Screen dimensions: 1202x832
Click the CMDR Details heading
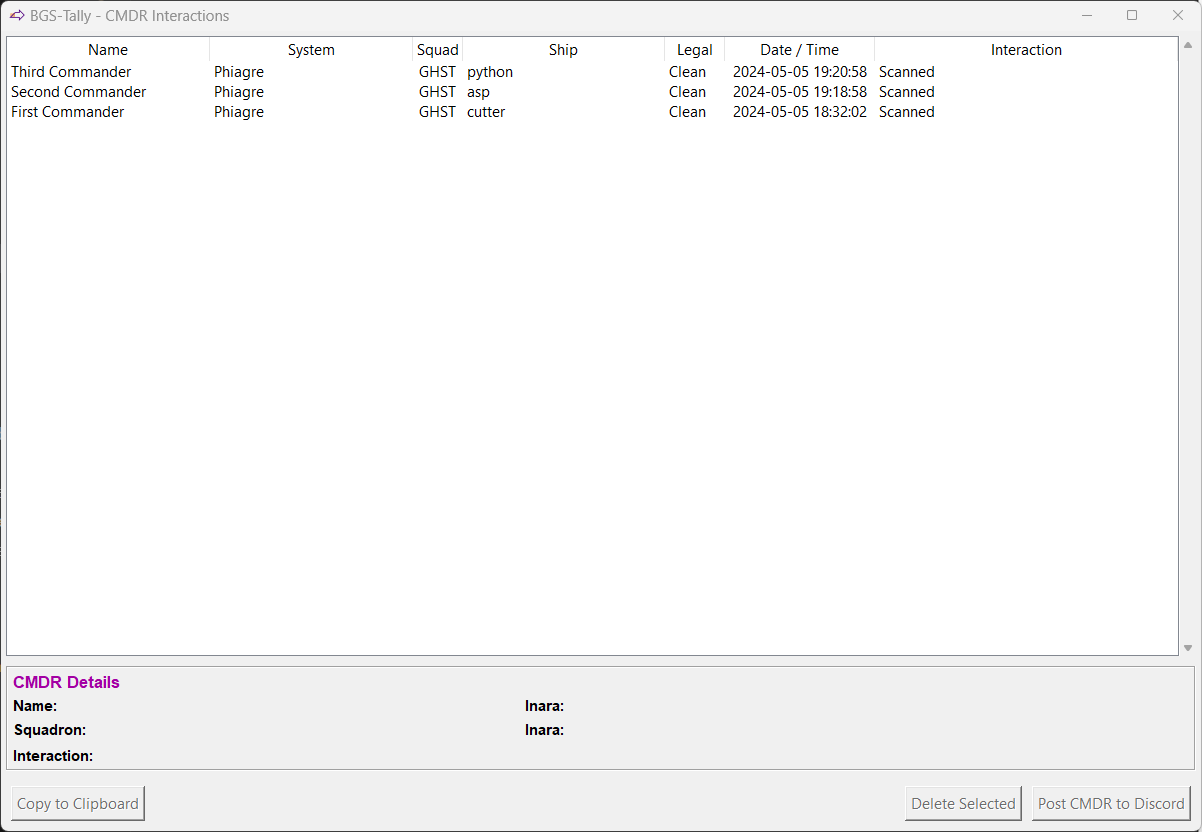pyautogui.click(x=66, y=682)
